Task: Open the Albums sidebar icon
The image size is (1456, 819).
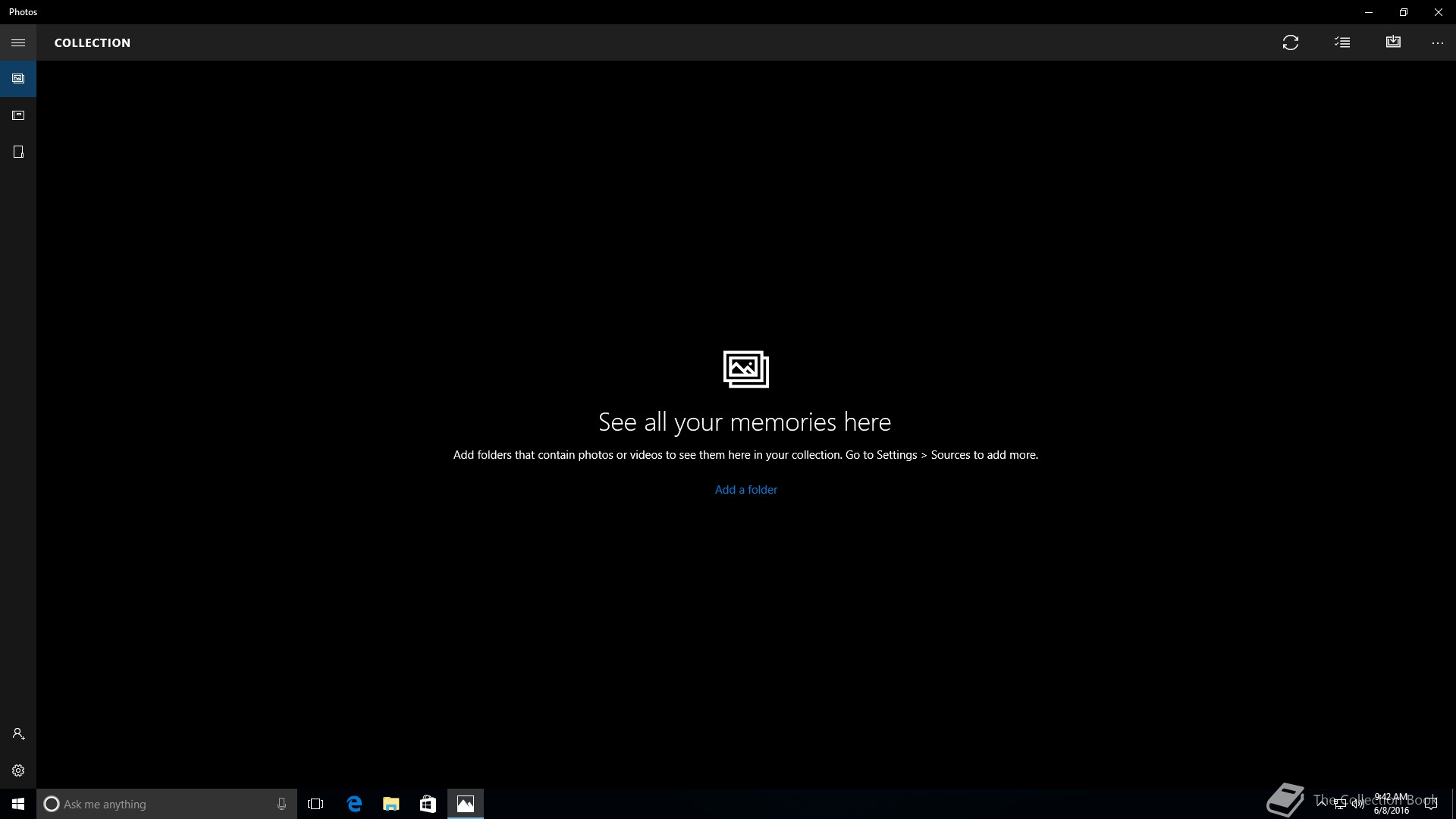Action: (x=18, y=115)
